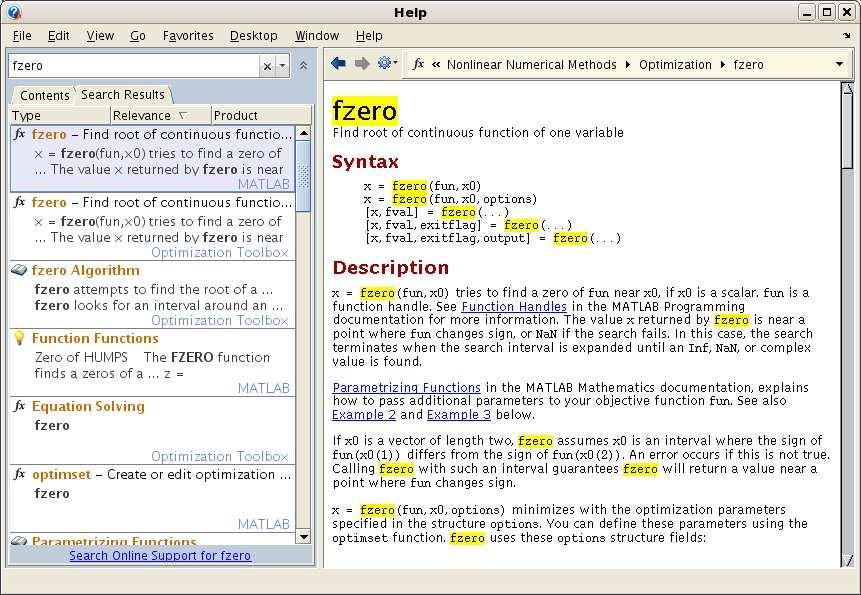Click the help page vertical scrollbar thumb

pos(848,132)
